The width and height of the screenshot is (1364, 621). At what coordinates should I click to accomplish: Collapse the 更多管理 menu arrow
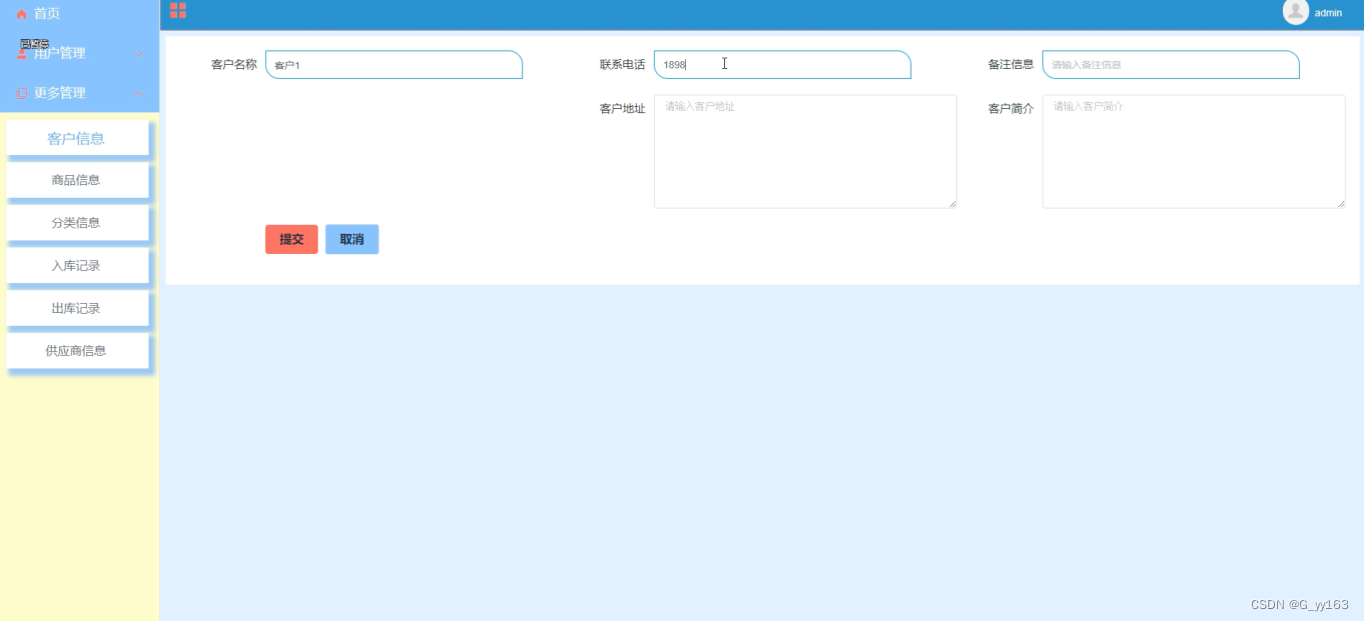coord(139,93)
